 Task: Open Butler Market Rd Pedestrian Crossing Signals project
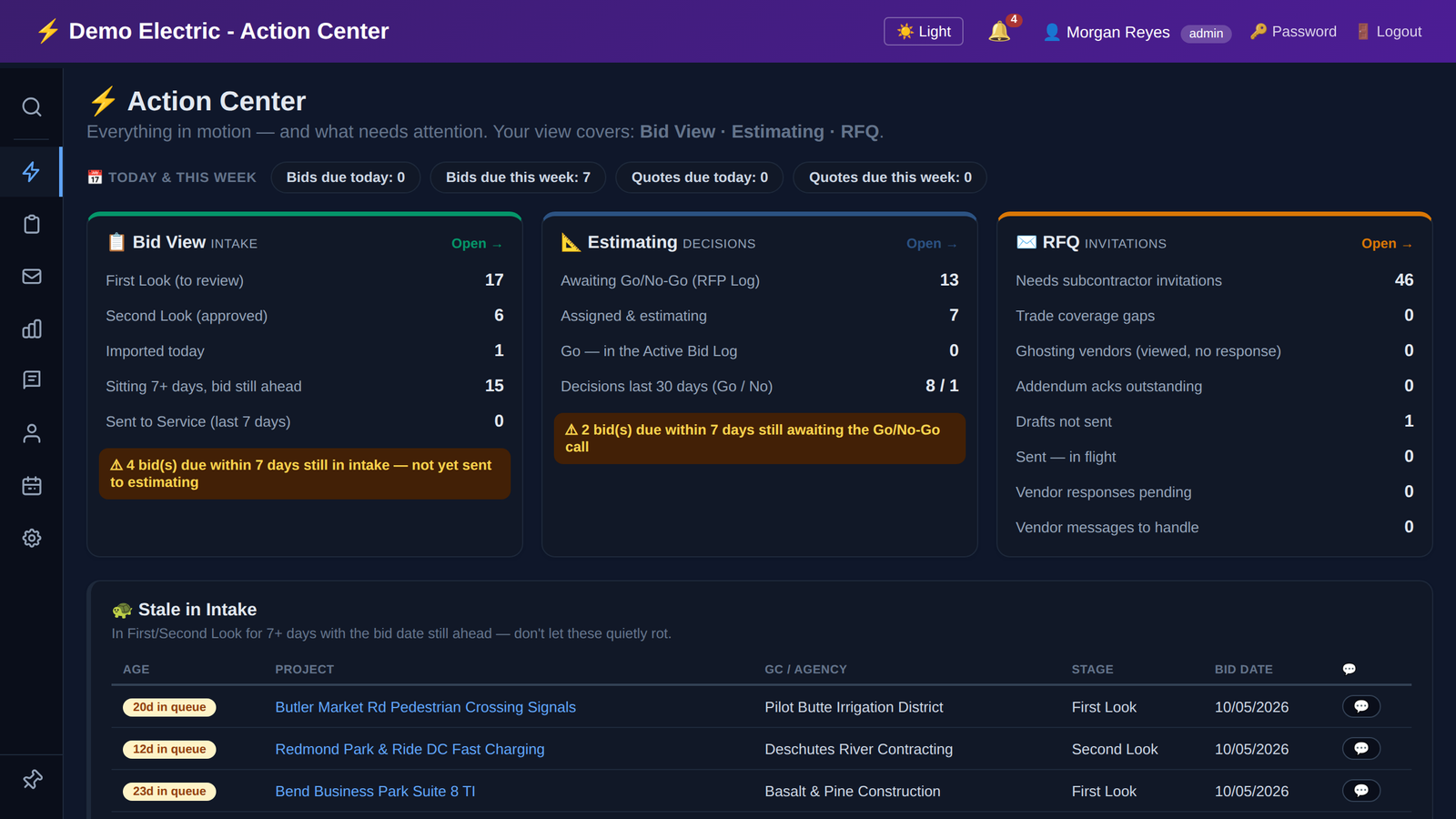(425, 707)
